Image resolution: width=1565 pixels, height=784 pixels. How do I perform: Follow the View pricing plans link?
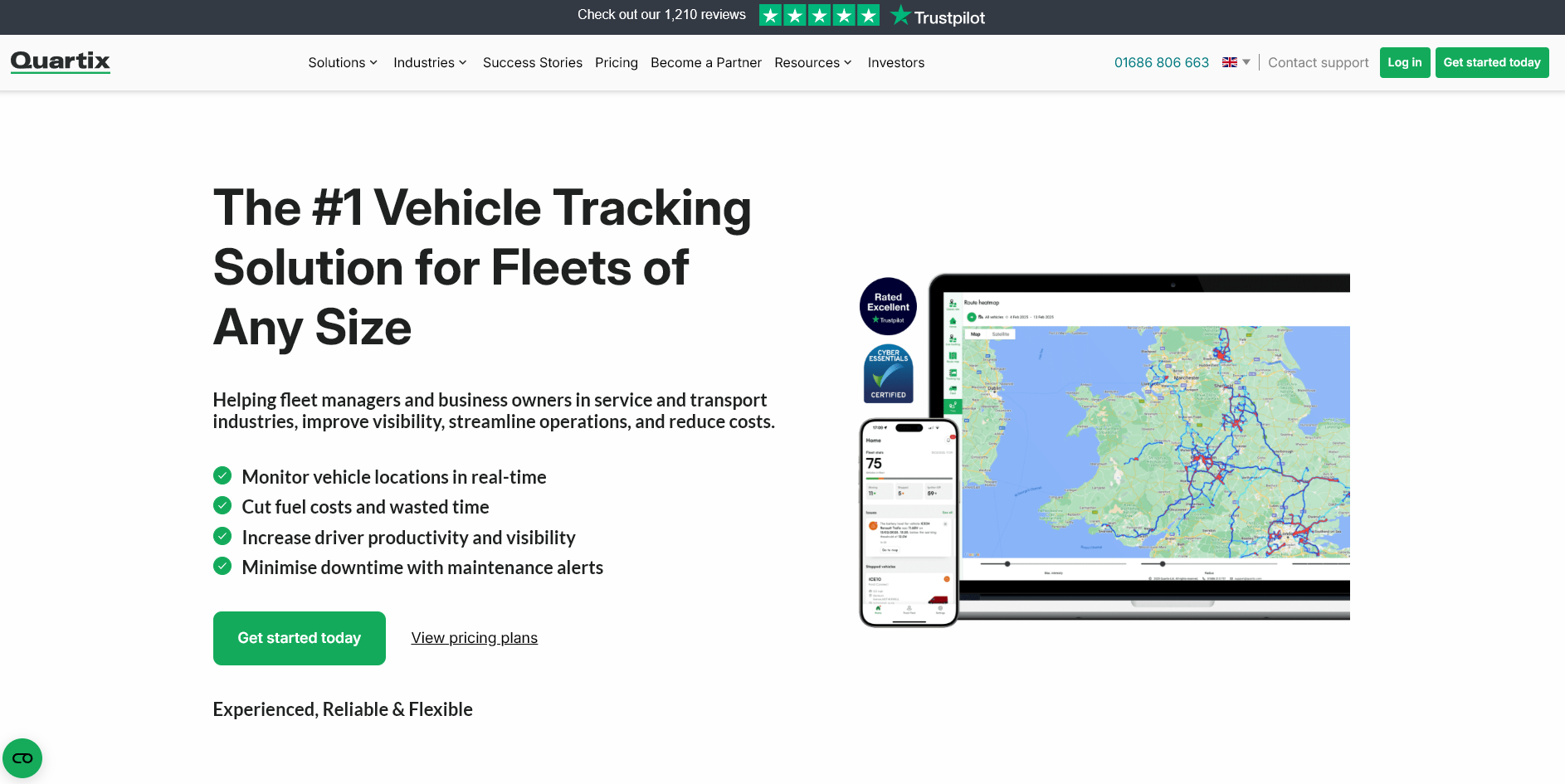pos(475,638)
